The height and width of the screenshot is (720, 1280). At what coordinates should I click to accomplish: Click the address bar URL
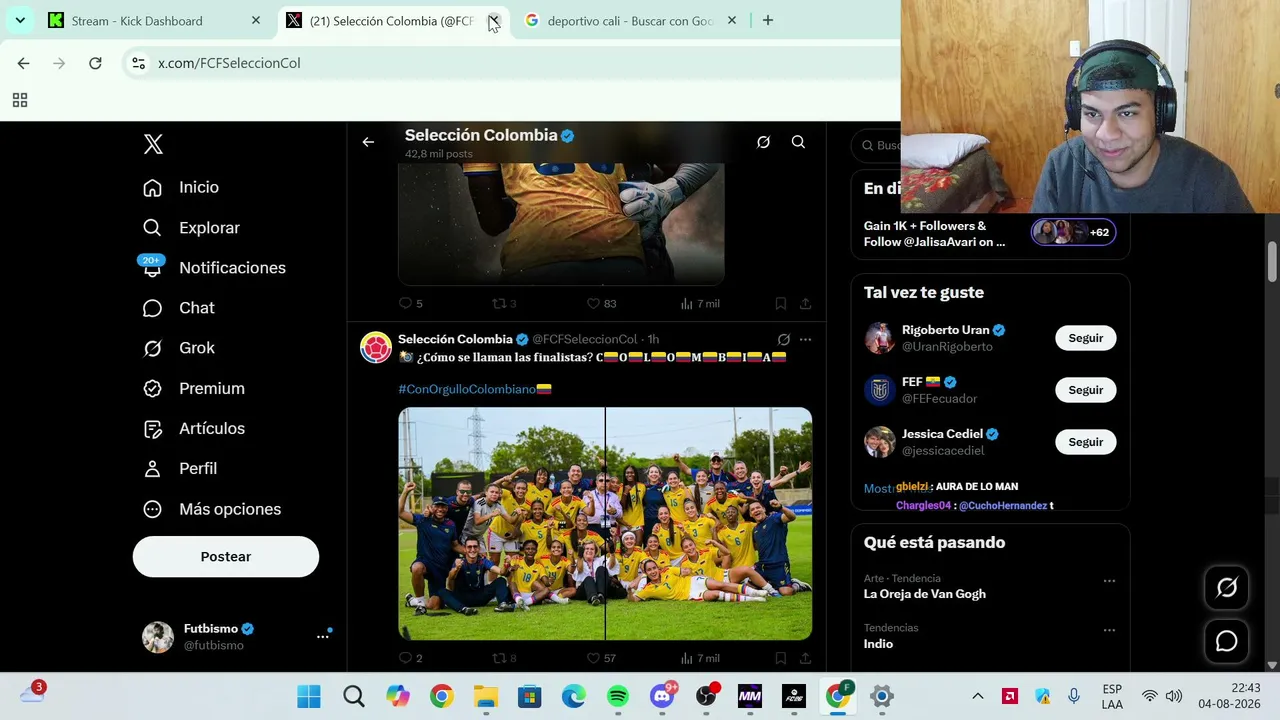tap(229, 63)
